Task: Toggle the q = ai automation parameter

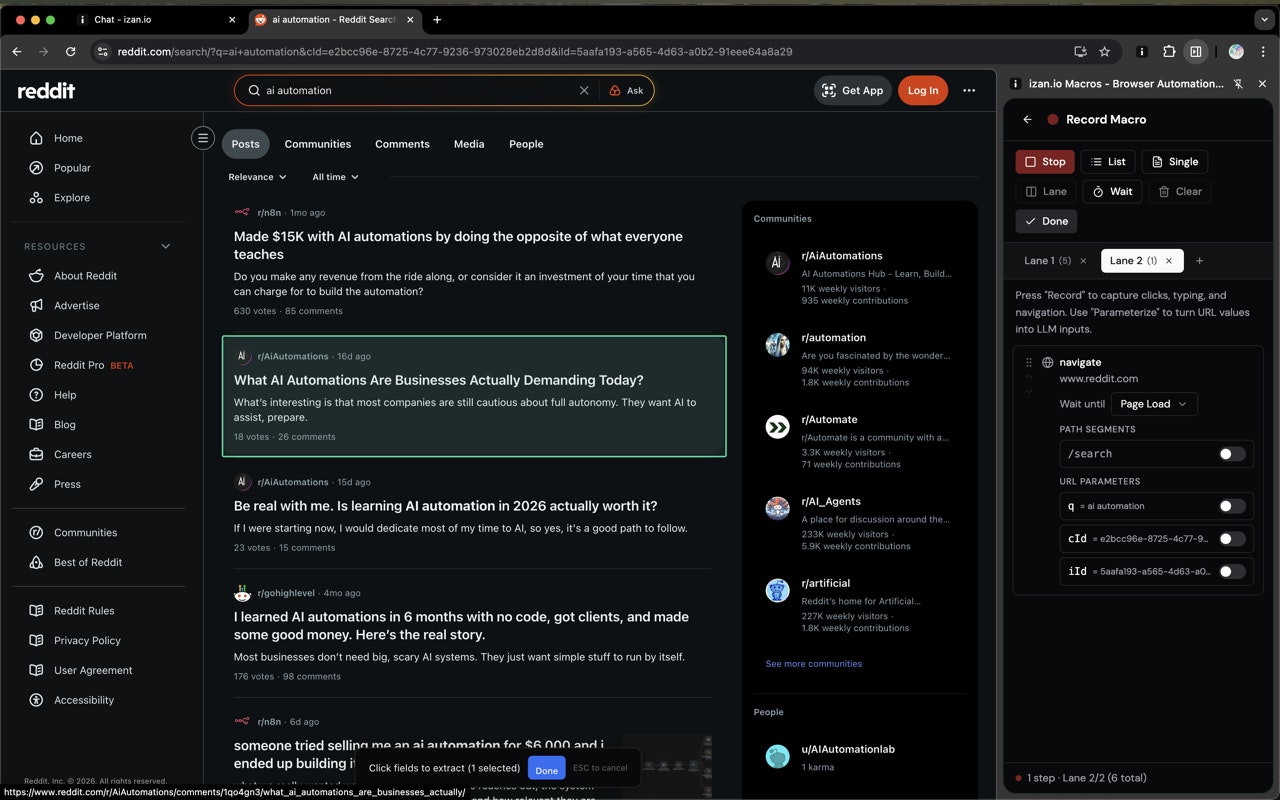Action: (1232, 505)
